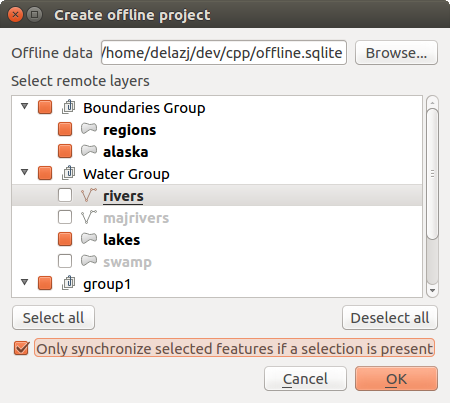Select the Boundaries Group label

coord(144,108)
